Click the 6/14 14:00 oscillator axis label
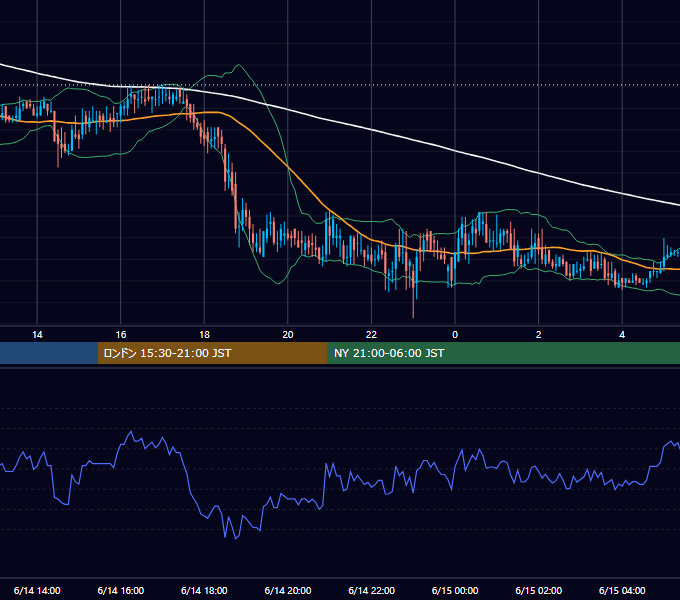Image resolution: width=680 pixels, height=600 pixels. pos(37,590)
